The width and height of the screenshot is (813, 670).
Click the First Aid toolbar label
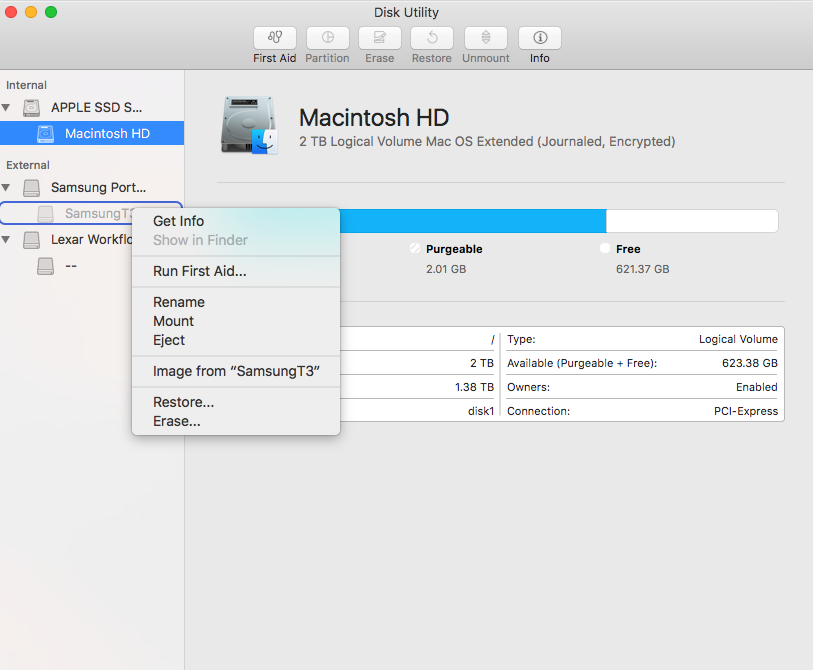tap(275, 59)
